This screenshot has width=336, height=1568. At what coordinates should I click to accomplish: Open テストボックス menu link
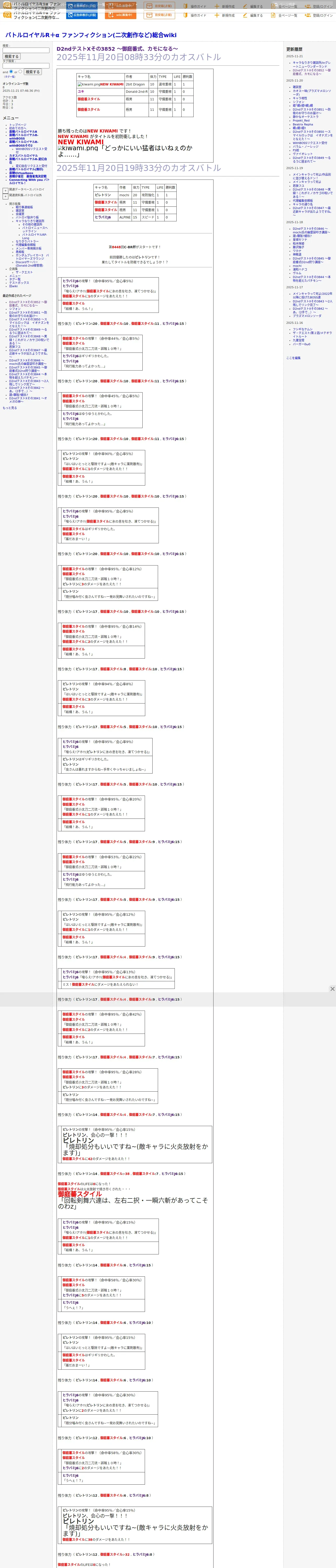19,283
